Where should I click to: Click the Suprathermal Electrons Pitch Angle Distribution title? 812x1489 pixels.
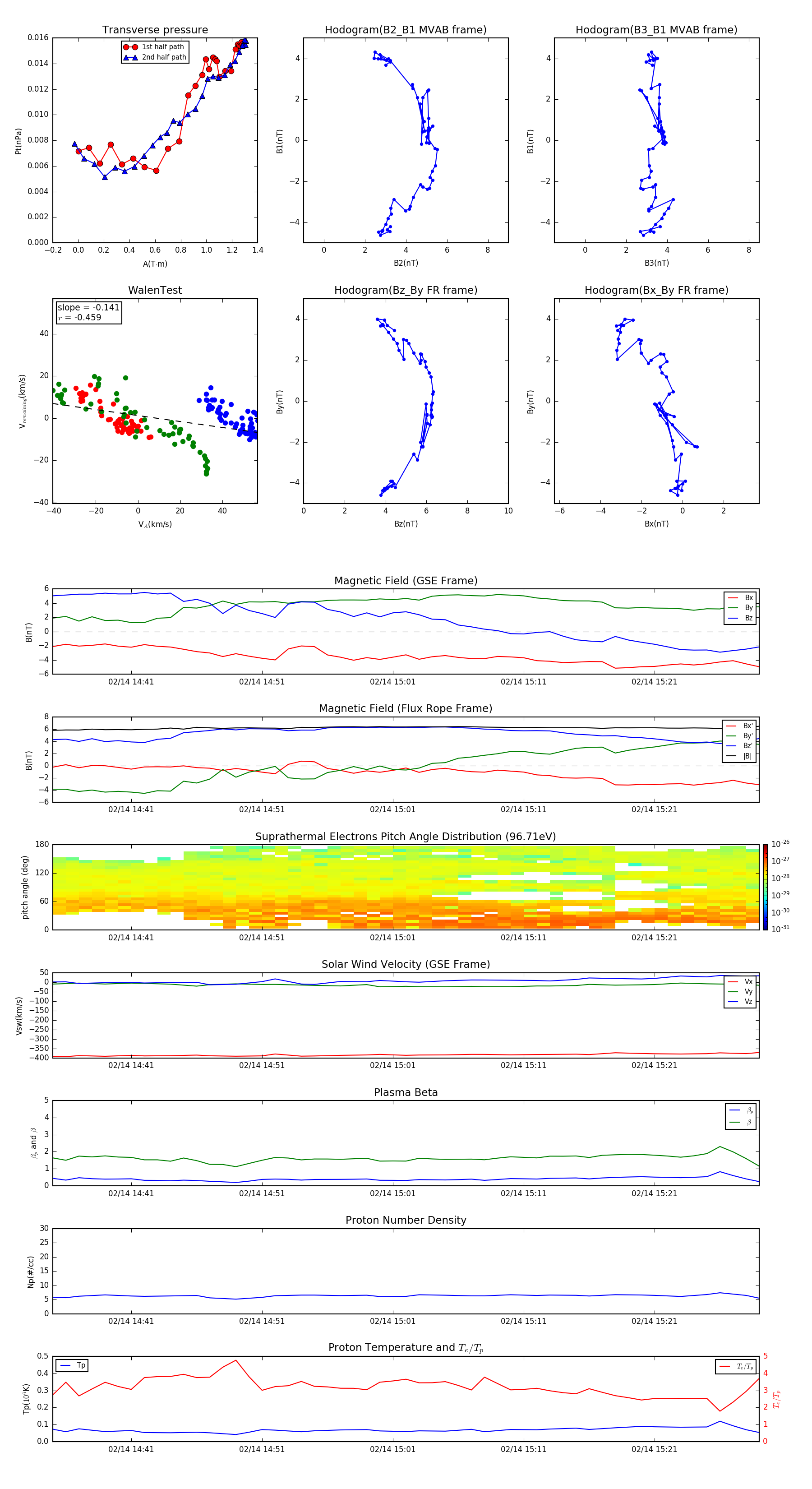tap(406, 837)
